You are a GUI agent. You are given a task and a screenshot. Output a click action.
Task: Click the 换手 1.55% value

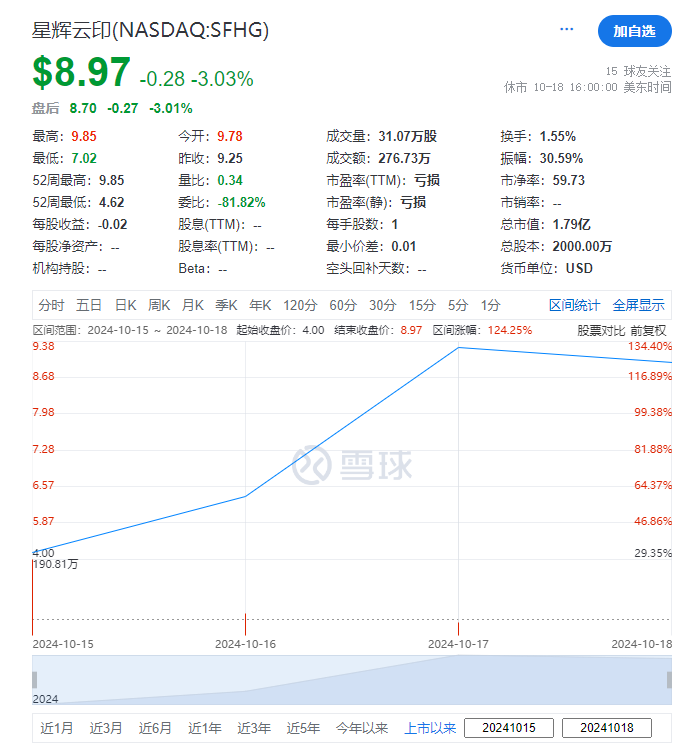(x=557, y=136)
